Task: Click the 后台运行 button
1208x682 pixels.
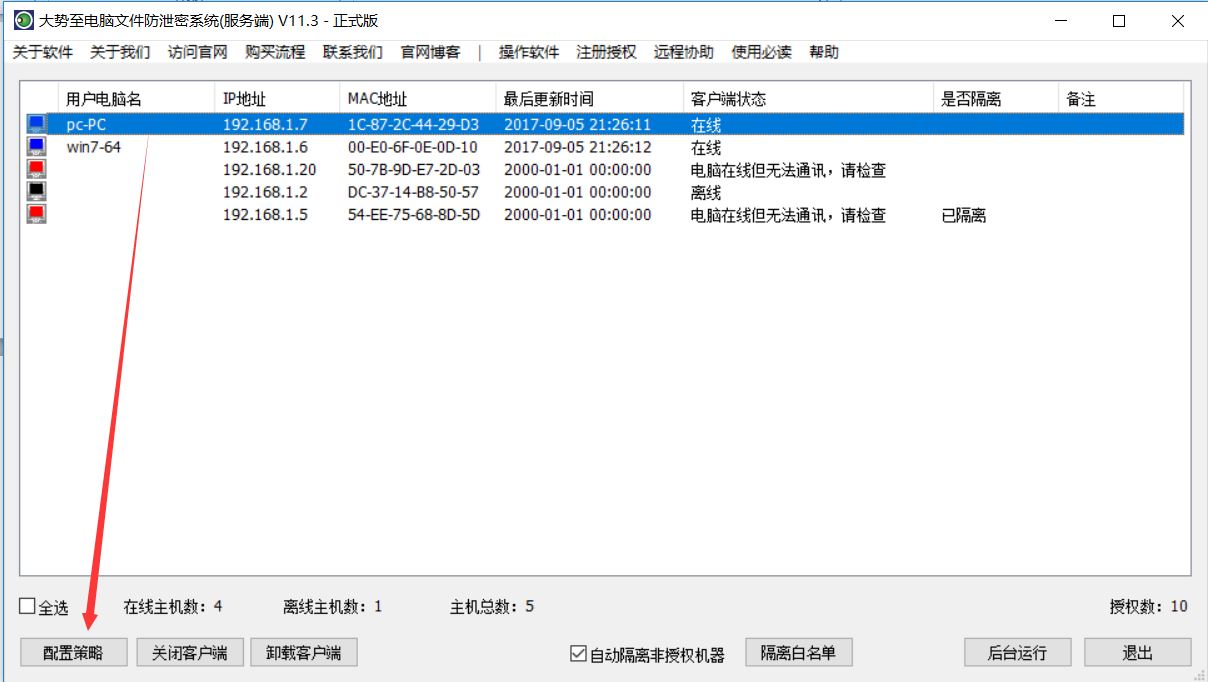Action: pos(1017,653)
